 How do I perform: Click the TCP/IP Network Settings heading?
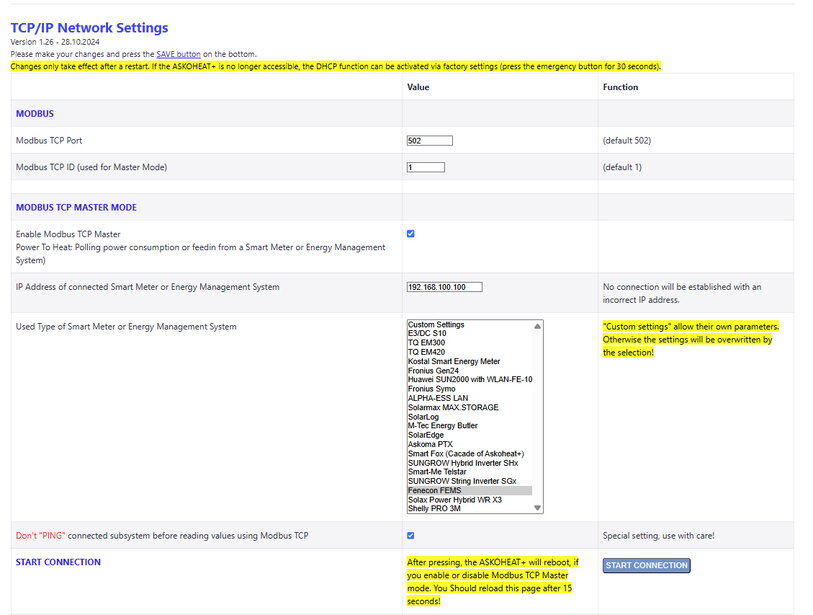point(89,27)
